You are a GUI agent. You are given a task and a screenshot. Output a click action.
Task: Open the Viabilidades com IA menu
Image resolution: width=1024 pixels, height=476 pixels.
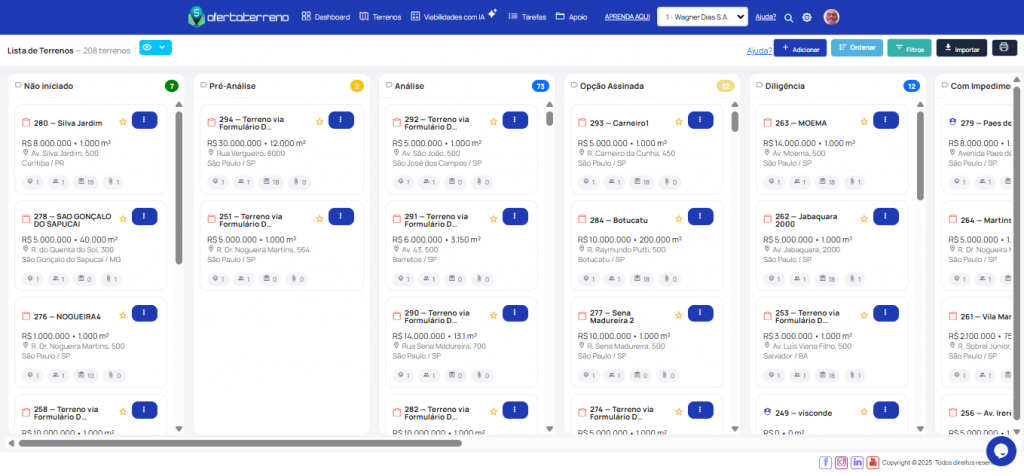tap(454, 16)
